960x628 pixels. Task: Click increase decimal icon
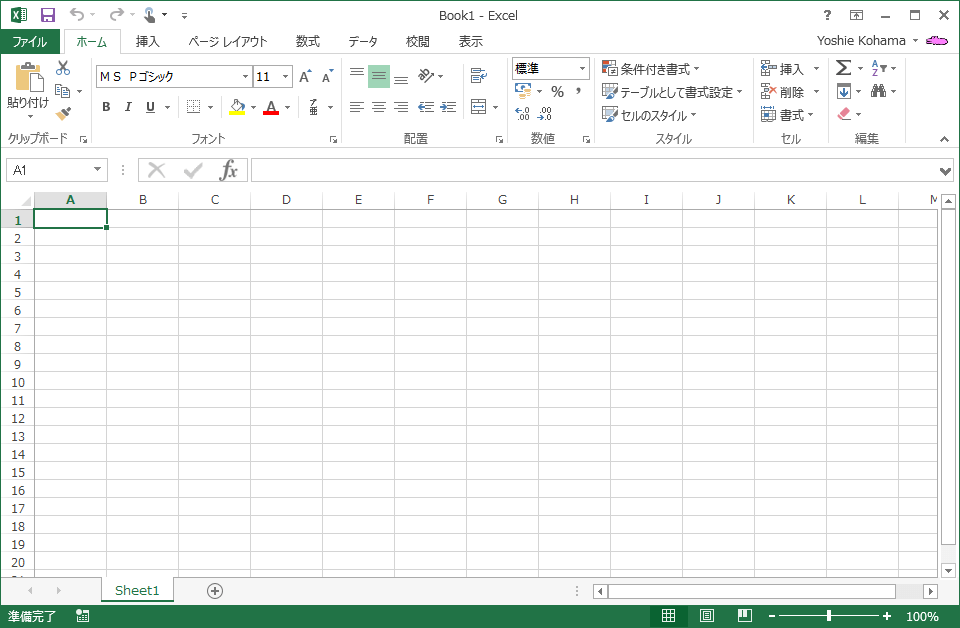(x=522, y=114)
